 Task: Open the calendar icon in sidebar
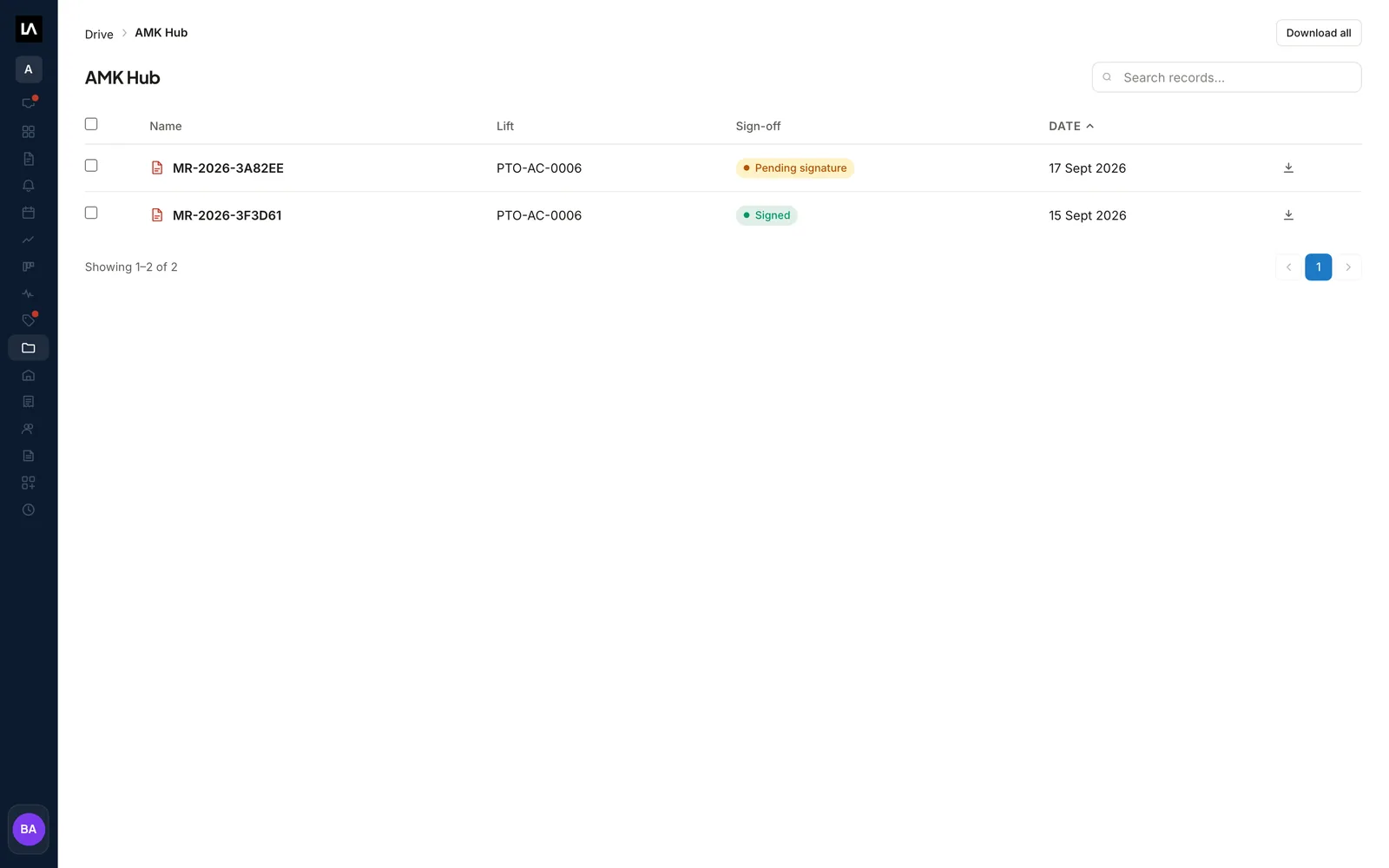tap(29, 213)
